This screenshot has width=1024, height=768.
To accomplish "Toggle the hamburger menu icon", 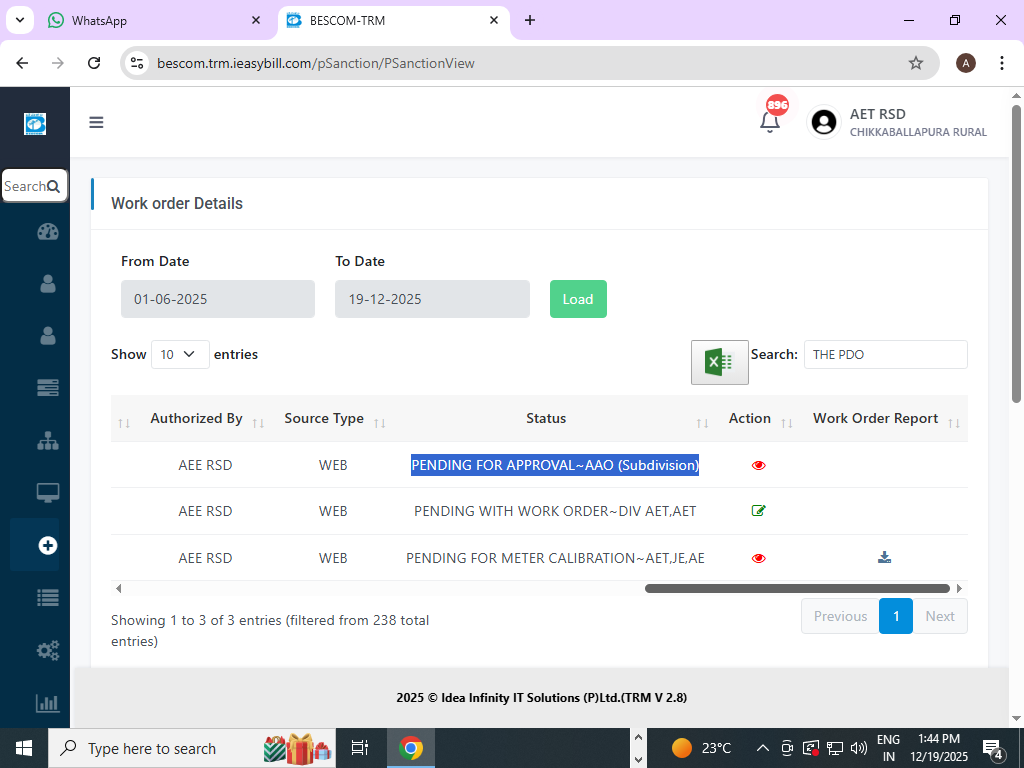I will [x=96, y=122].
